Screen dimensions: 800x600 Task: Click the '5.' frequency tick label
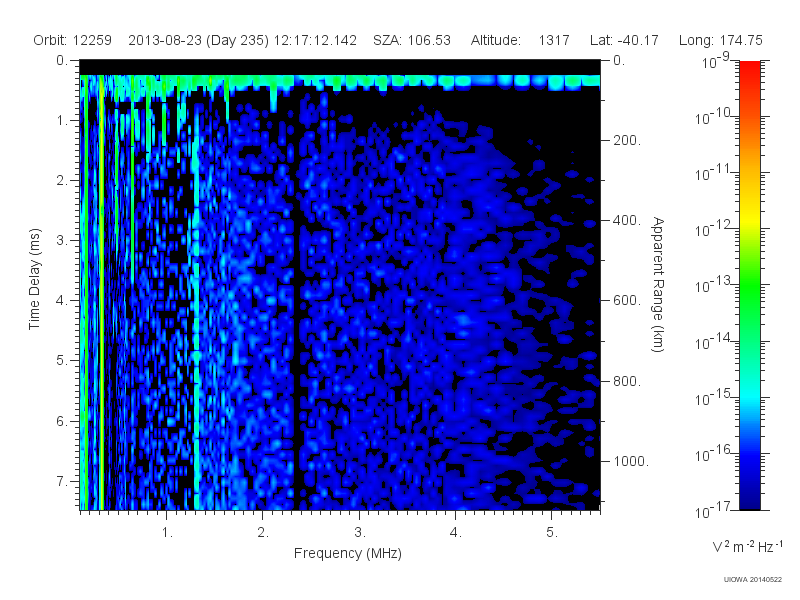(552, 533)
